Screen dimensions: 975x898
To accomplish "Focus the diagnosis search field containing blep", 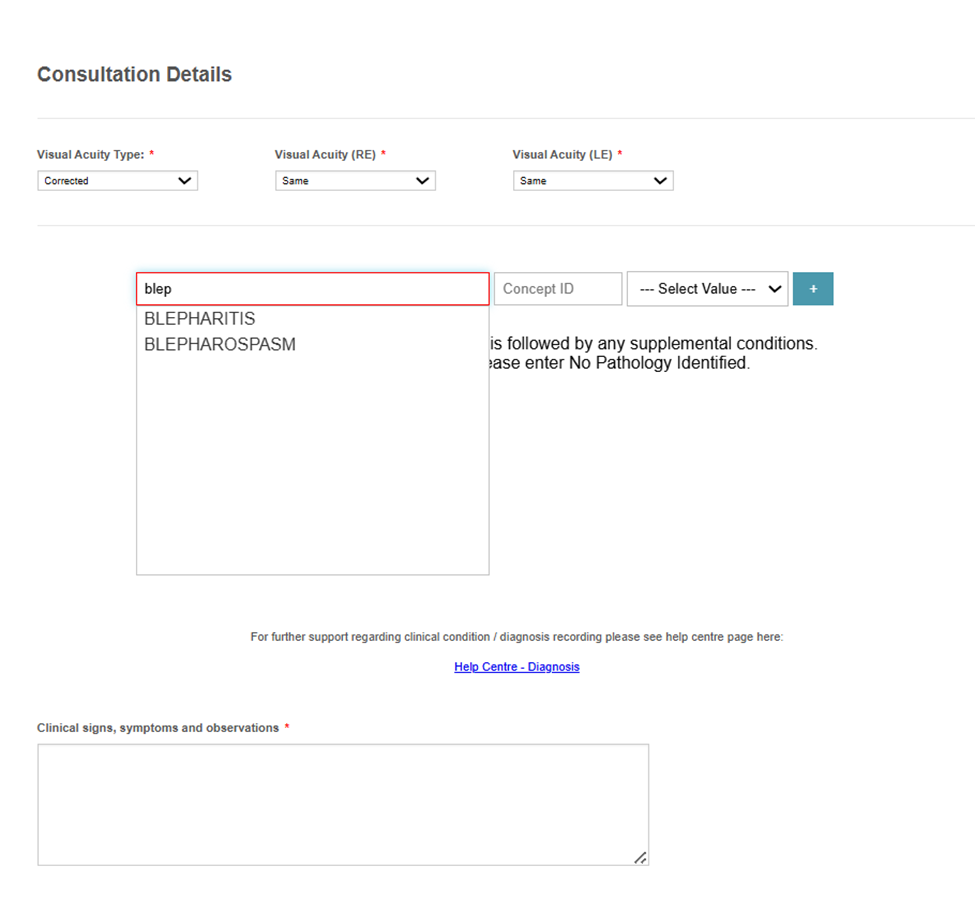I will click(x=313, y=289).
